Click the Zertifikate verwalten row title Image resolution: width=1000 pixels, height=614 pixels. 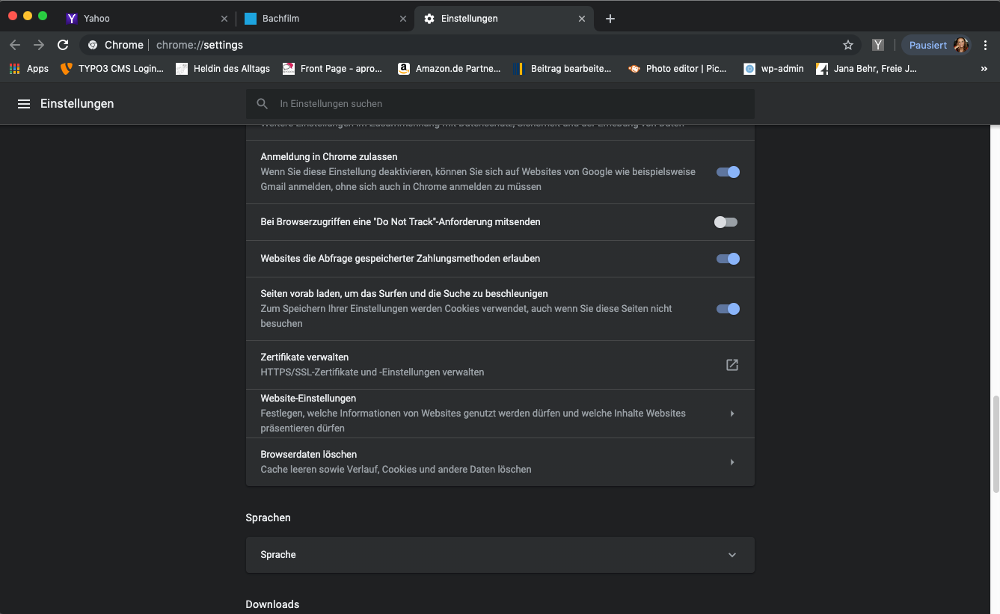pos(304,357)
